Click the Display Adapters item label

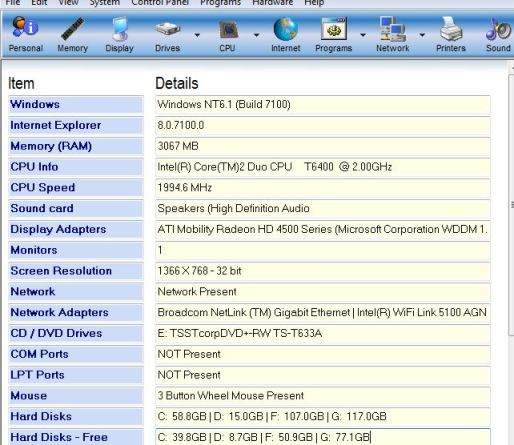click(76, 229)
